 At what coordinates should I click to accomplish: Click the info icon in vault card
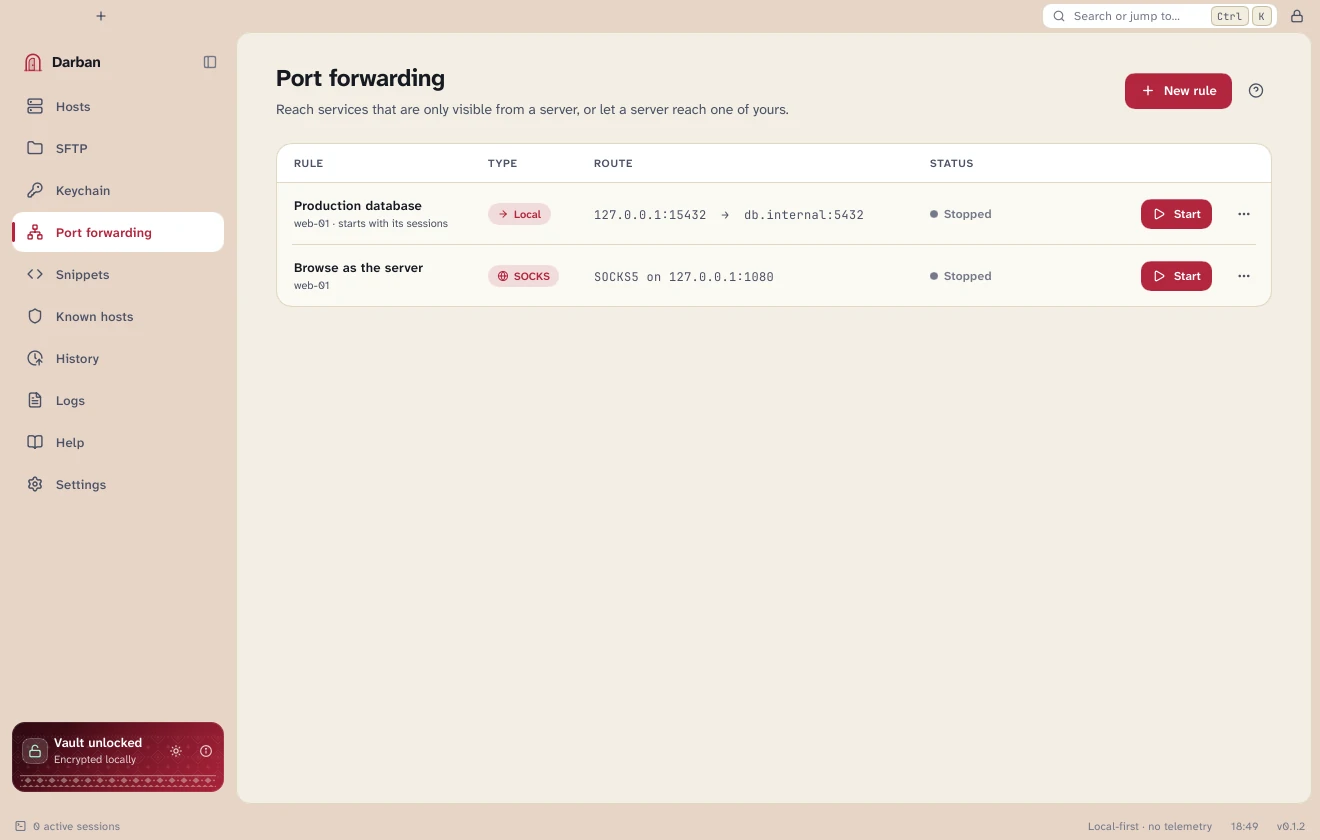tap(206, 751)
